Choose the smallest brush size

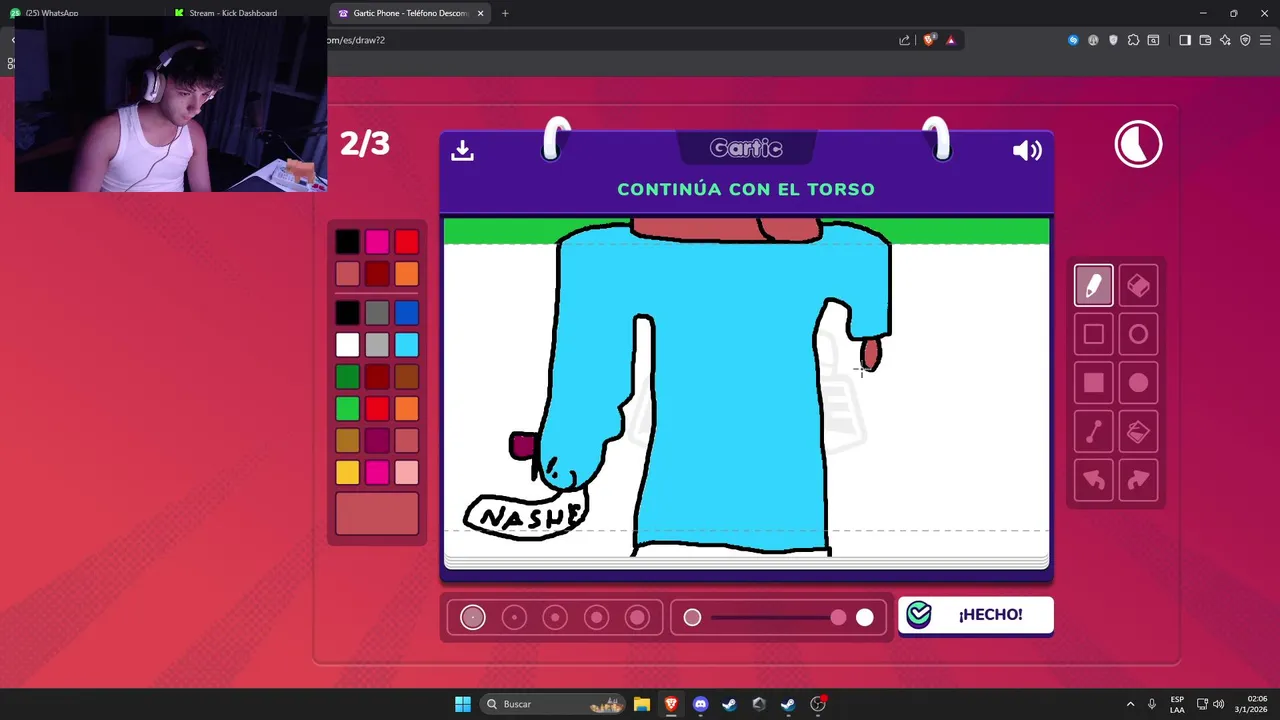(x=473, y=618)
